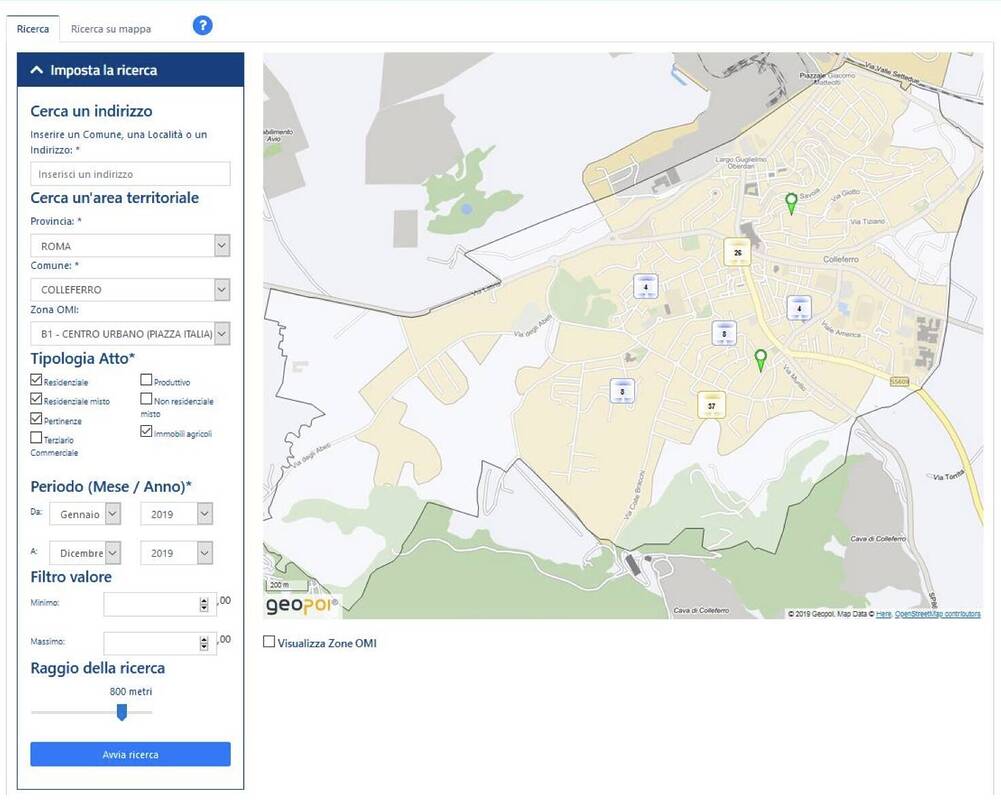Viewport: 1001px width, 800px height.
Task: Open the Provincia dropdown showing ROMA
Action: point(130,246)
